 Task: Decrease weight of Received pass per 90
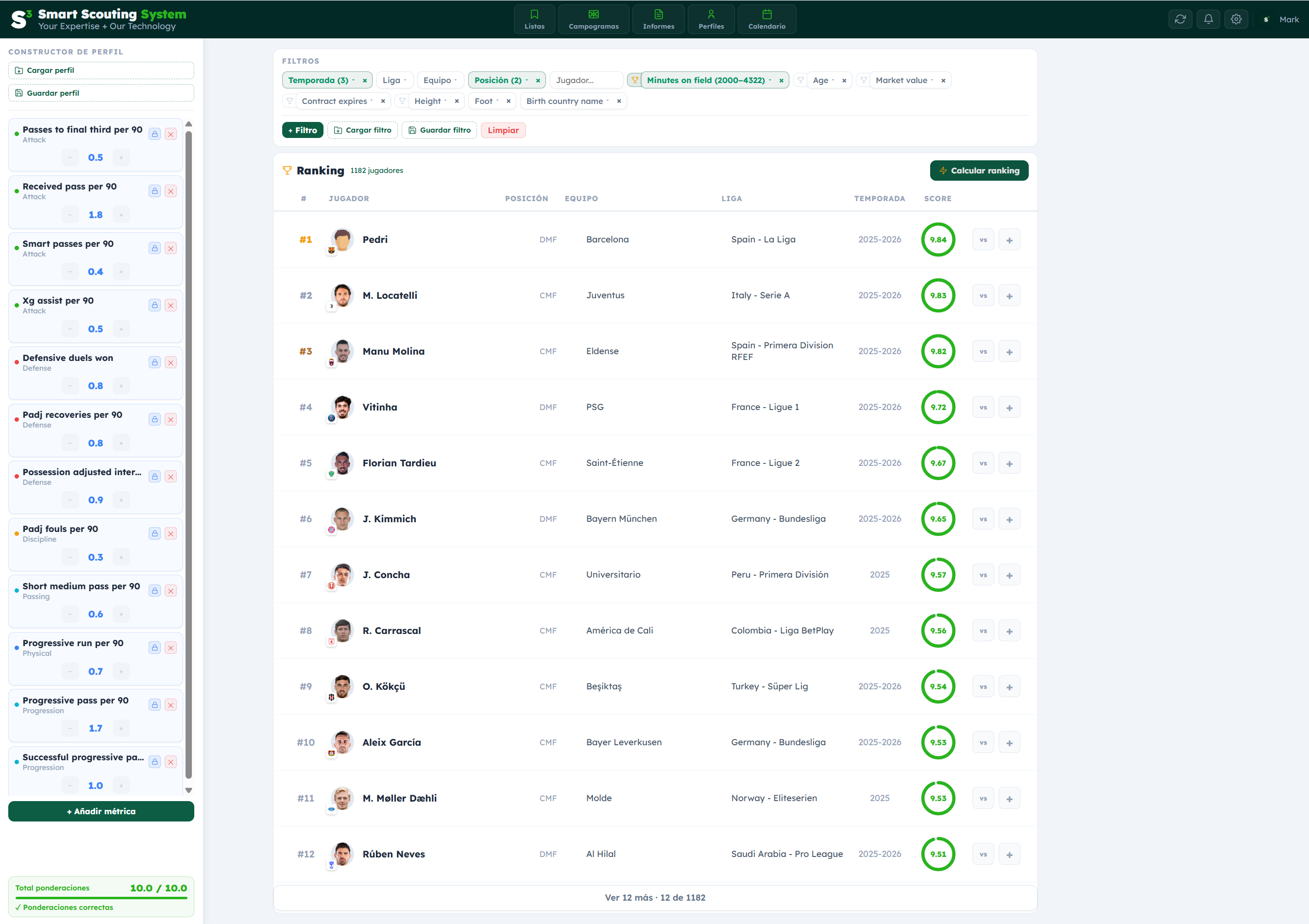click(x=70, y=214)
